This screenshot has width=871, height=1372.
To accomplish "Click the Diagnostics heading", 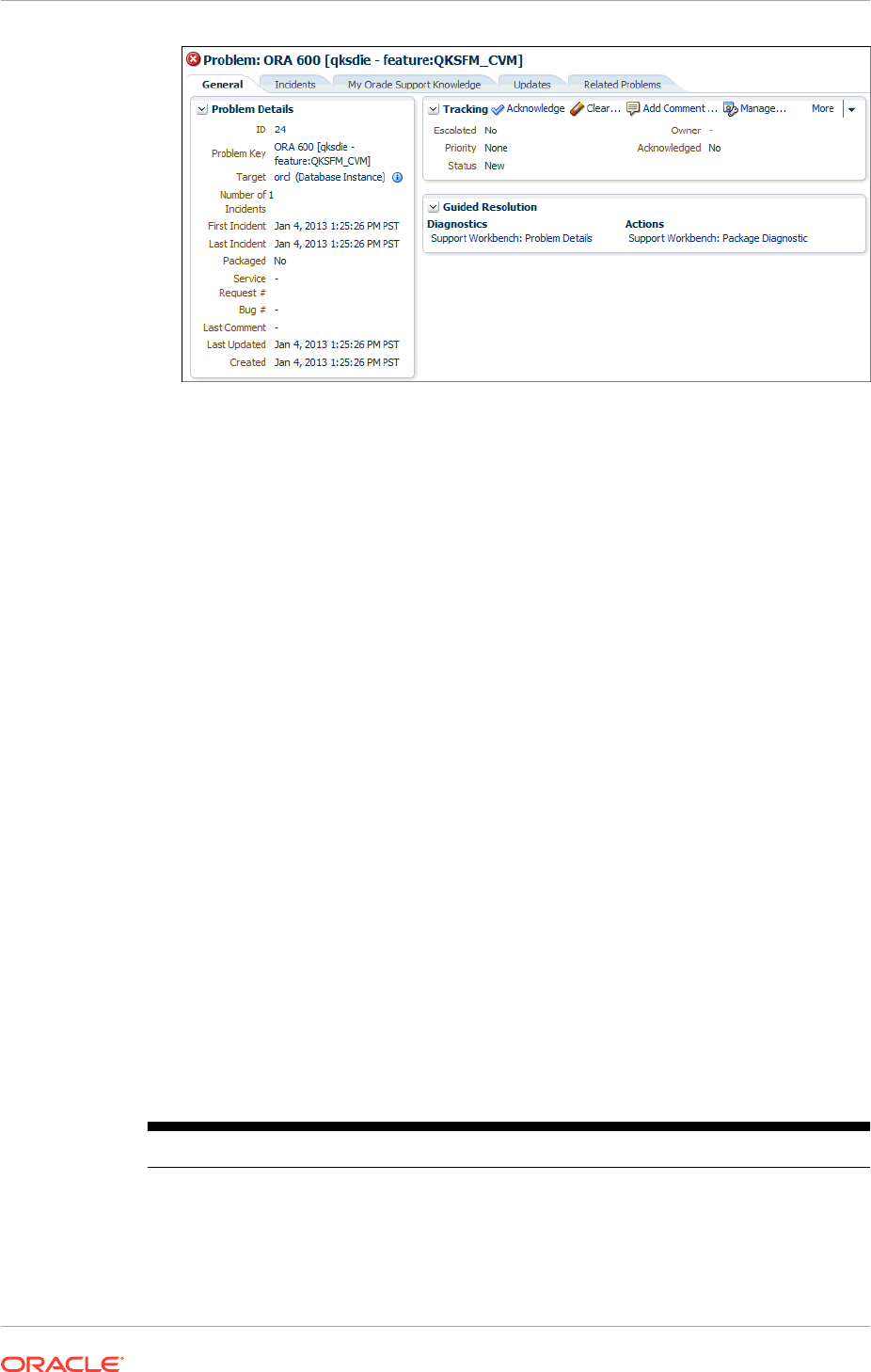I will tap(457, 224).
